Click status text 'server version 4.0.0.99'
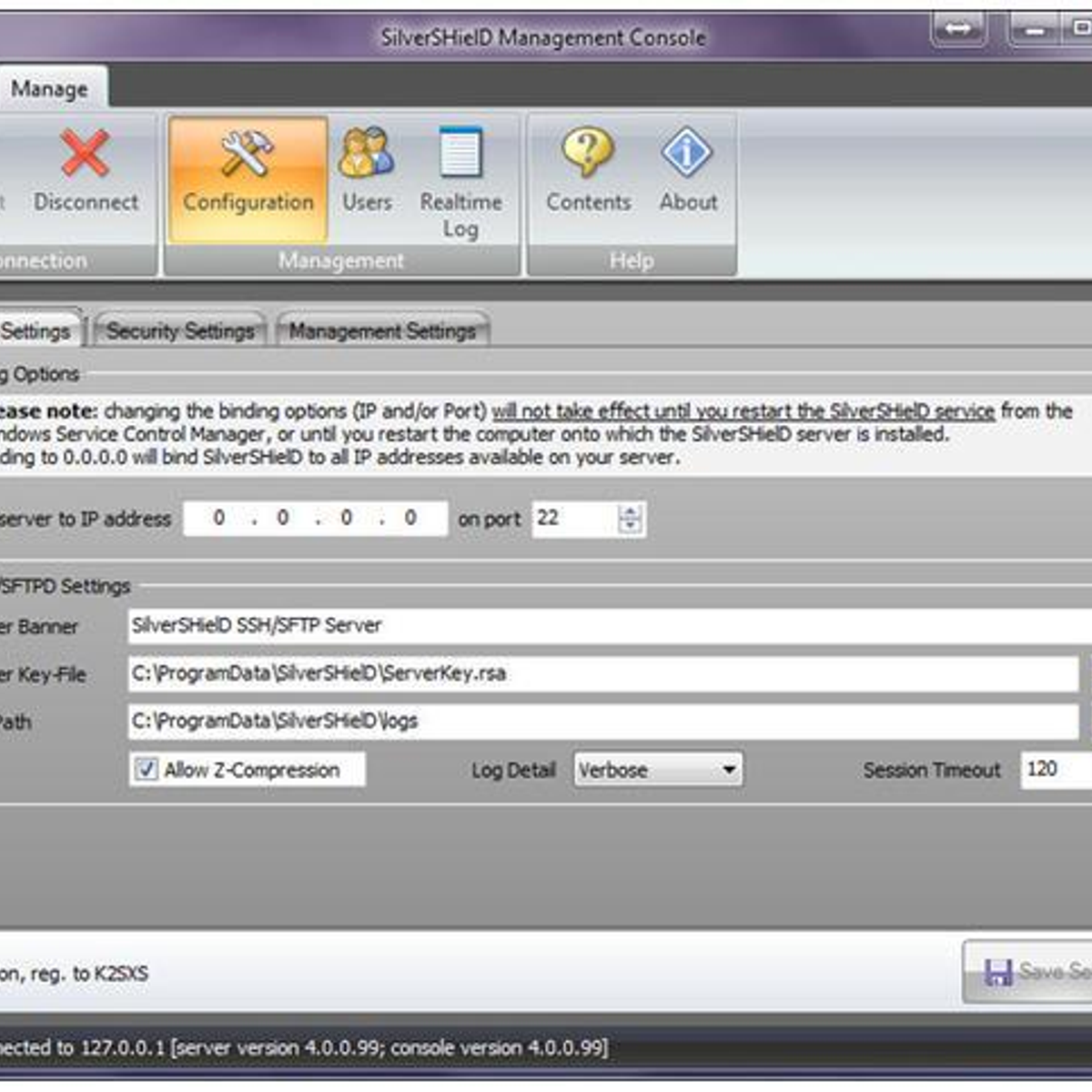The width and height of the screenshot is (1092, 1092). (x=277, y=1047)
